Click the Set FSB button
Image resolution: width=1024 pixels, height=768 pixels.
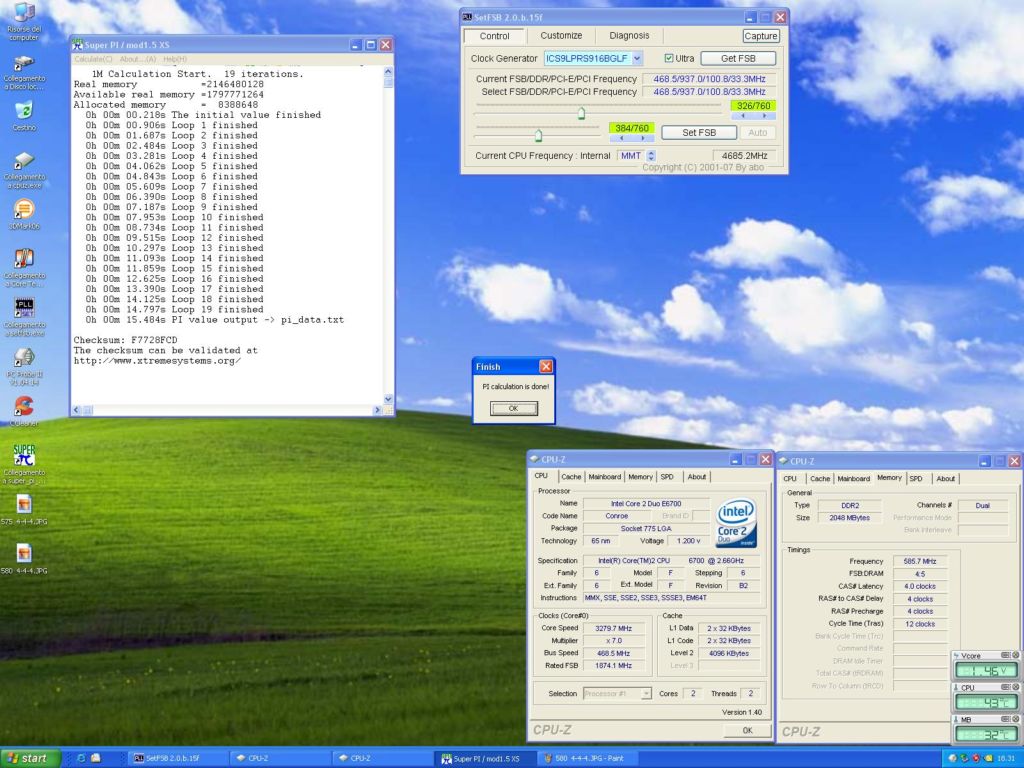(699, 133)
